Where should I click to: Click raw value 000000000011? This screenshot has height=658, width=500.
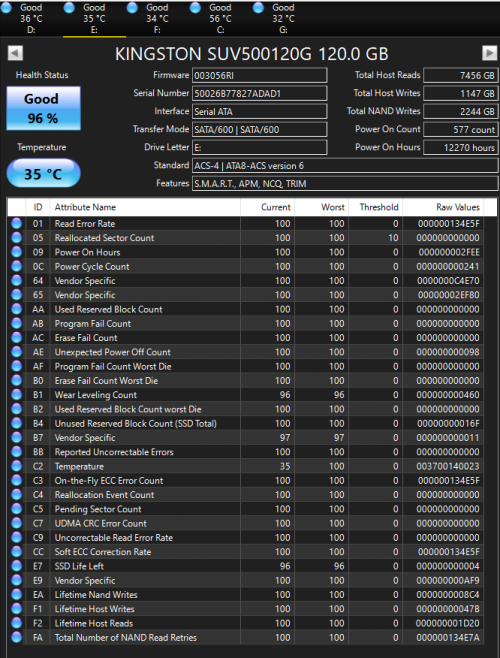coord(448,438)
